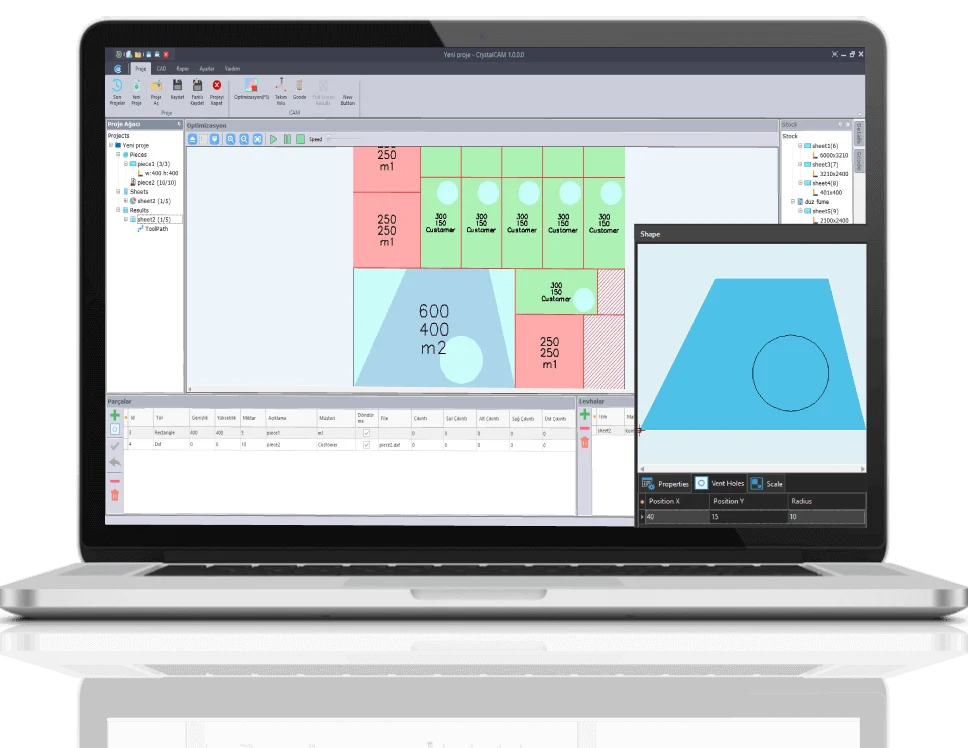Image resolution: width=968 pixels, height=748 pixels.
Task: Toggle Döndürme checkbox for piece2 row
Action: click(x=366, y=444)
